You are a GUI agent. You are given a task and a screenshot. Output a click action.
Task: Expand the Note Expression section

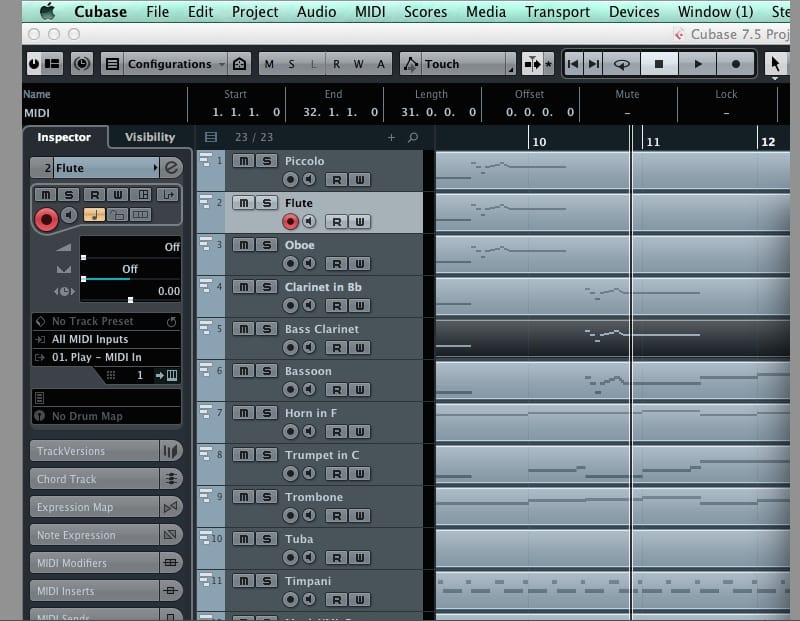94,535
